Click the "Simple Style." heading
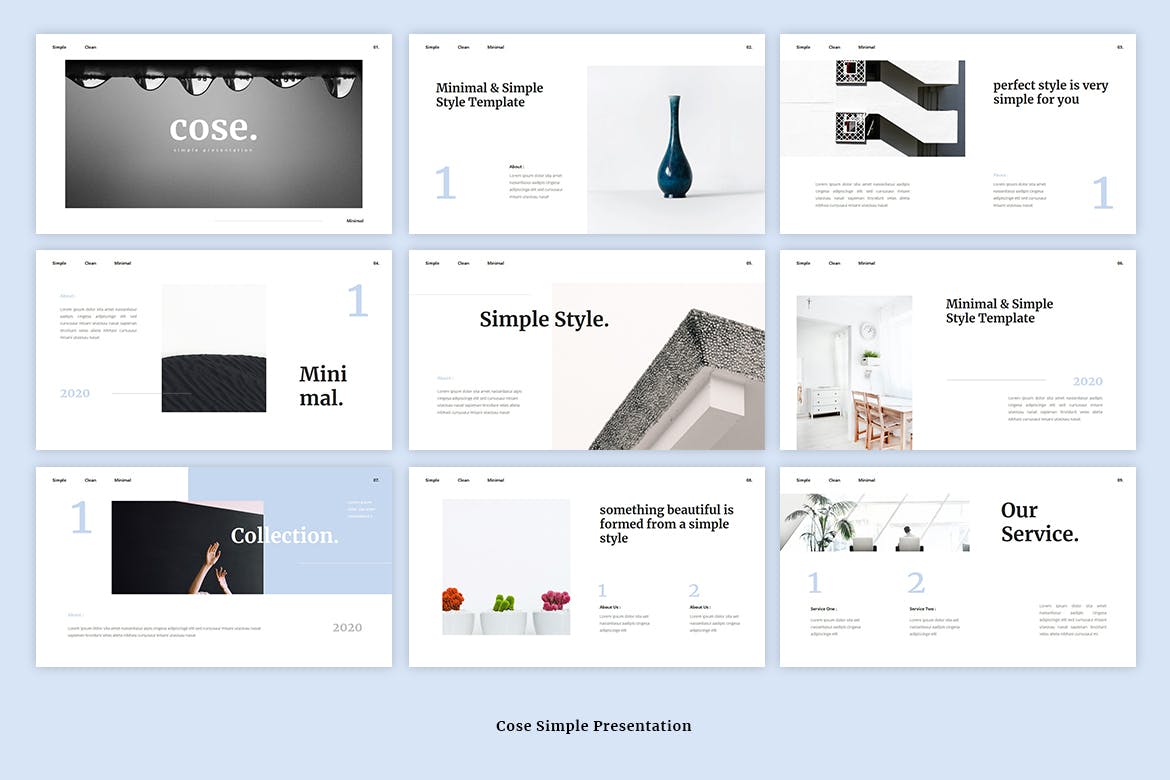1170x780 pixels. [x=544, y=320]
